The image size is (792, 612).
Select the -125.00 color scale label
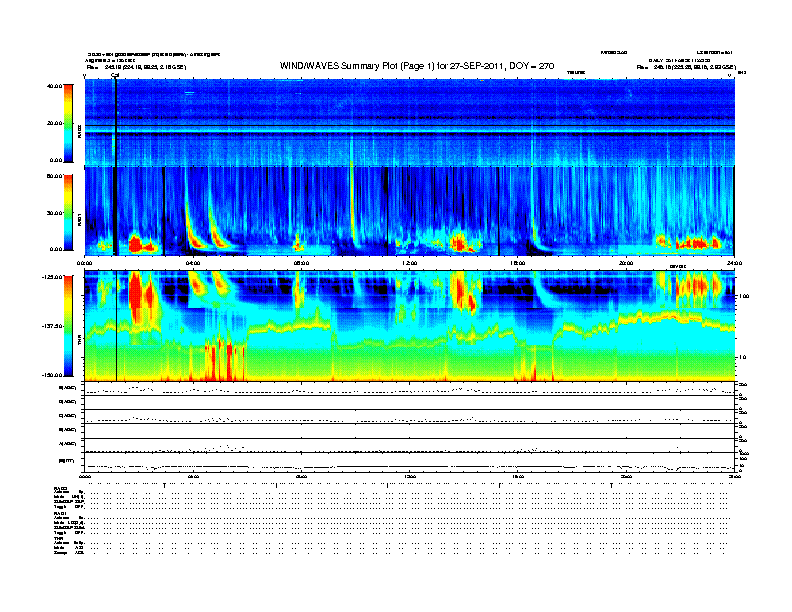click(52, 277)
